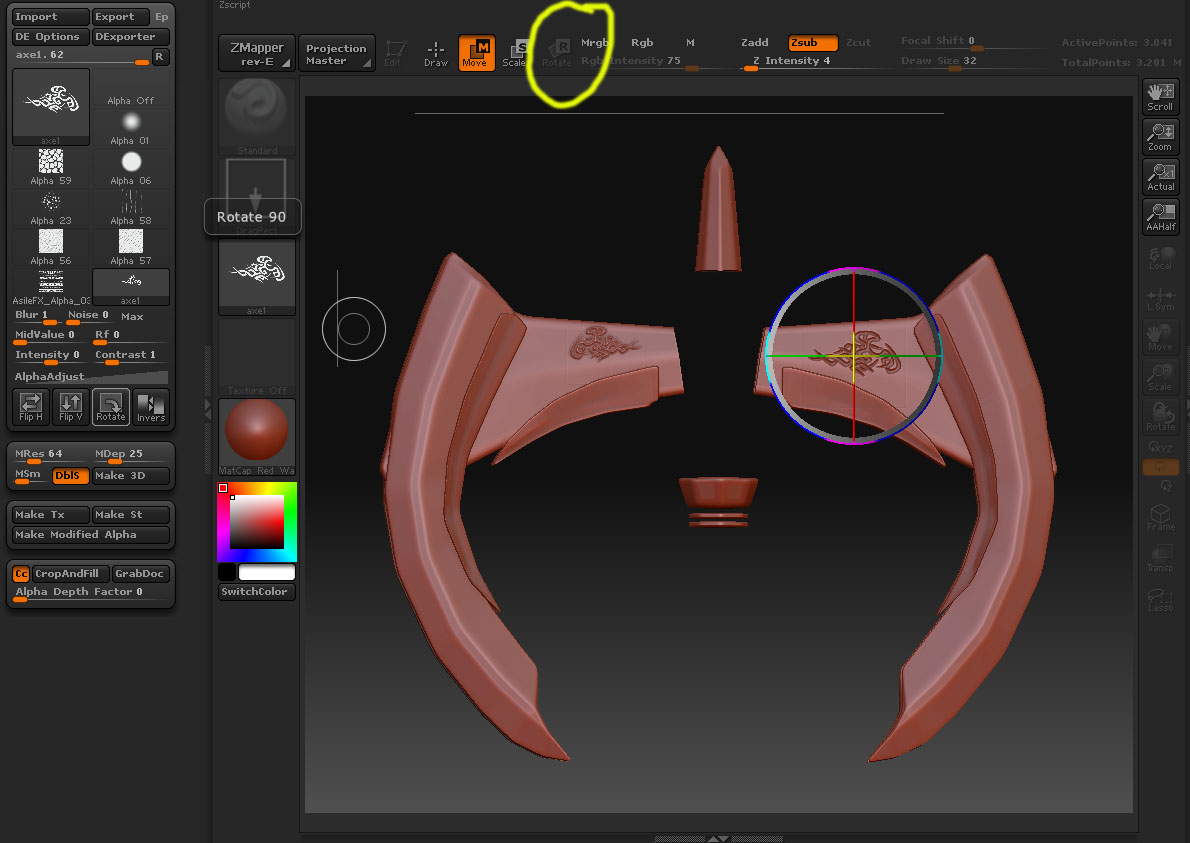The image size is (1190, 843).
Task: Open the ZMapper rev-E plugin
Action: pos(257,53)
